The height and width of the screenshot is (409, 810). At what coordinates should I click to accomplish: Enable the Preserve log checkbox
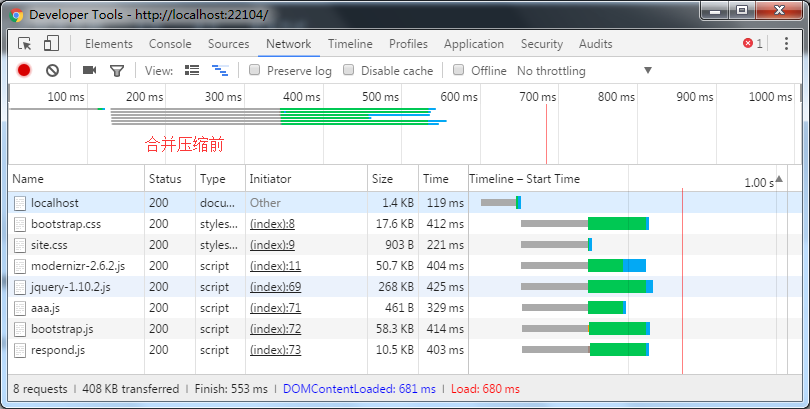click(x=254, y=70)
